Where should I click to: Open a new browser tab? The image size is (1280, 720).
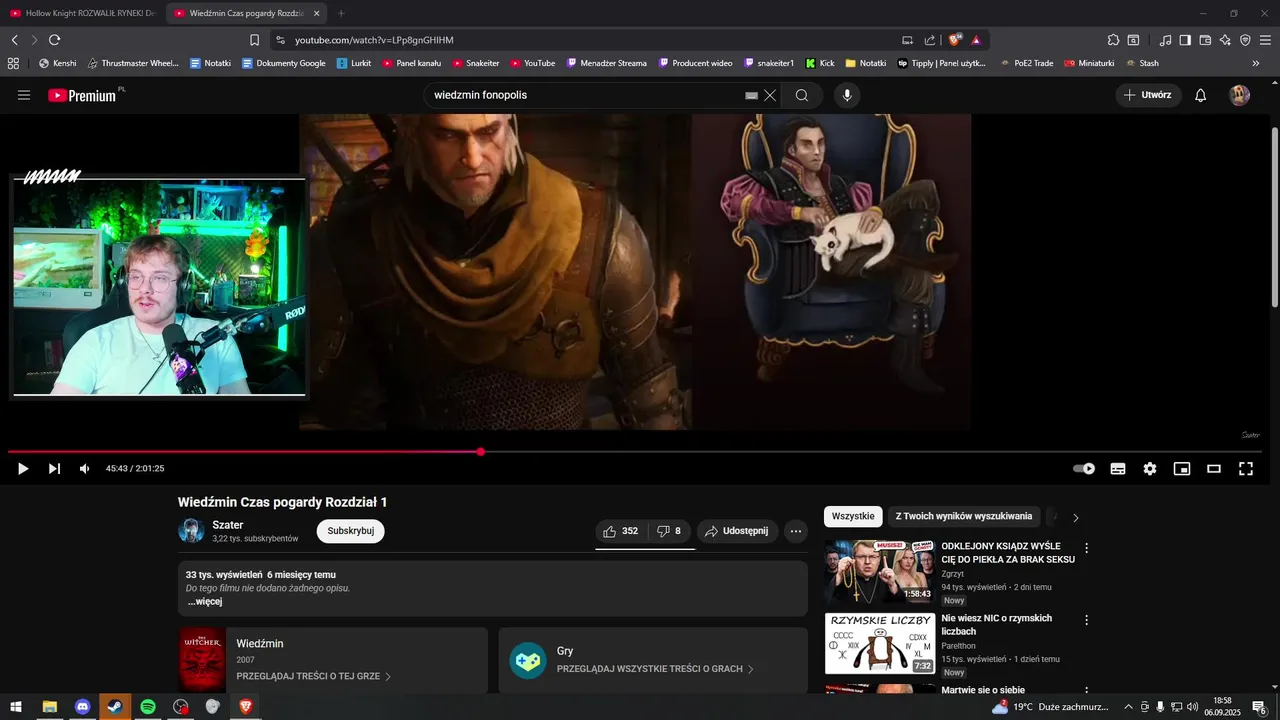(341, 13)
